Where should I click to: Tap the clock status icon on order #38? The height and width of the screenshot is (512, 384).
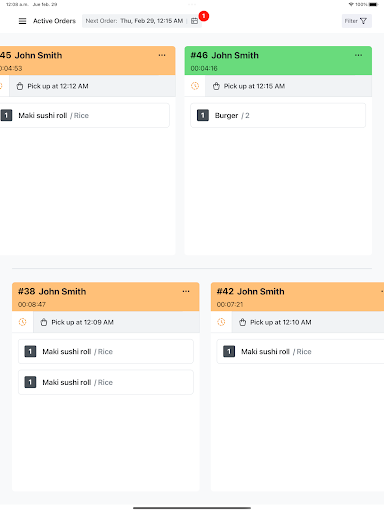tap(23, 322)
